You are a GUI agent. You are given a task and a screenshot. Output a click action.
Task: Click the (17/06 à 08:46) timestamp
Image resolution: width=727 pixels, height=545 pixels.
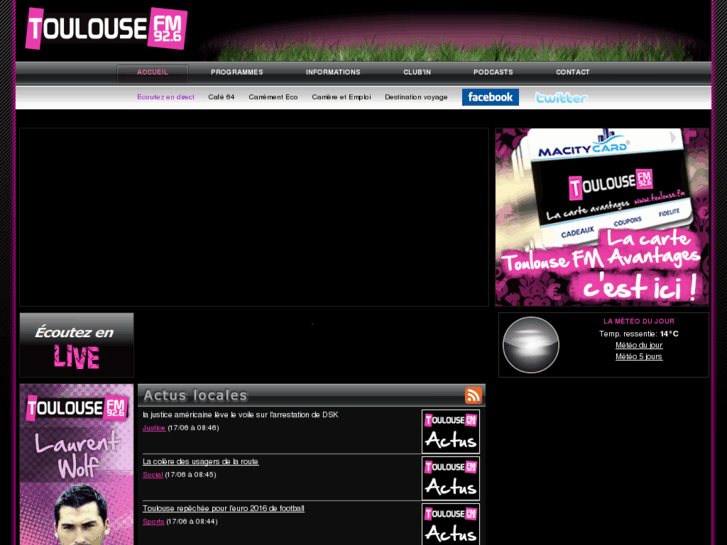(193, 428)
